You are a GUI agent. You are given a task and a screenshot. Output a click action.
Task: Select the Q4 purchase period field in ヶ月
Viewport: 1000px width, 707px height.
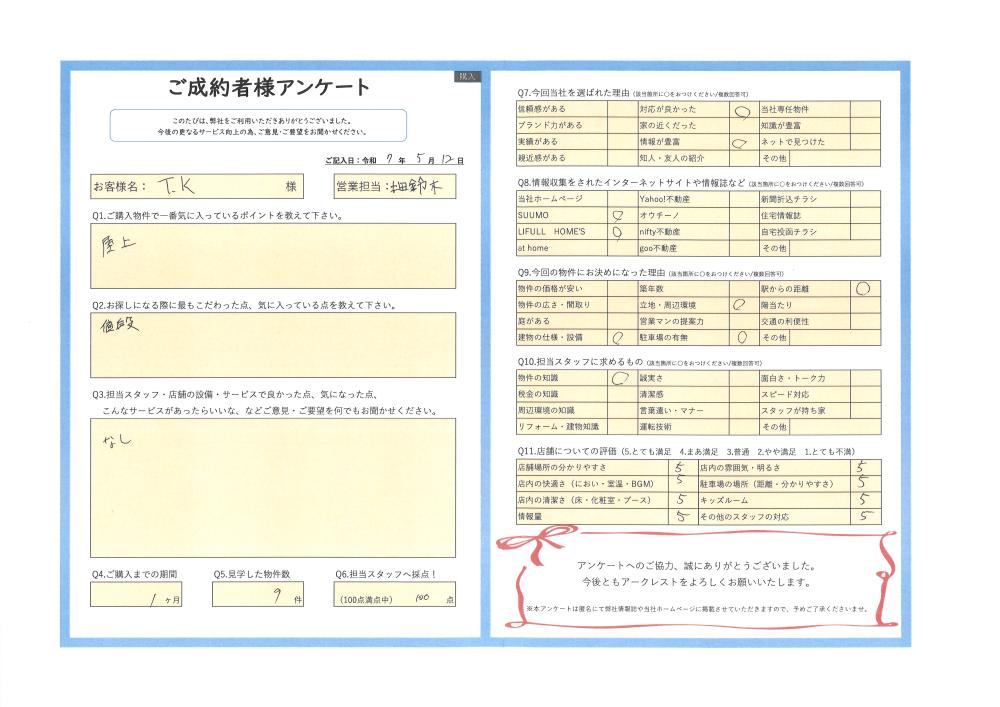tap(136, 595)
